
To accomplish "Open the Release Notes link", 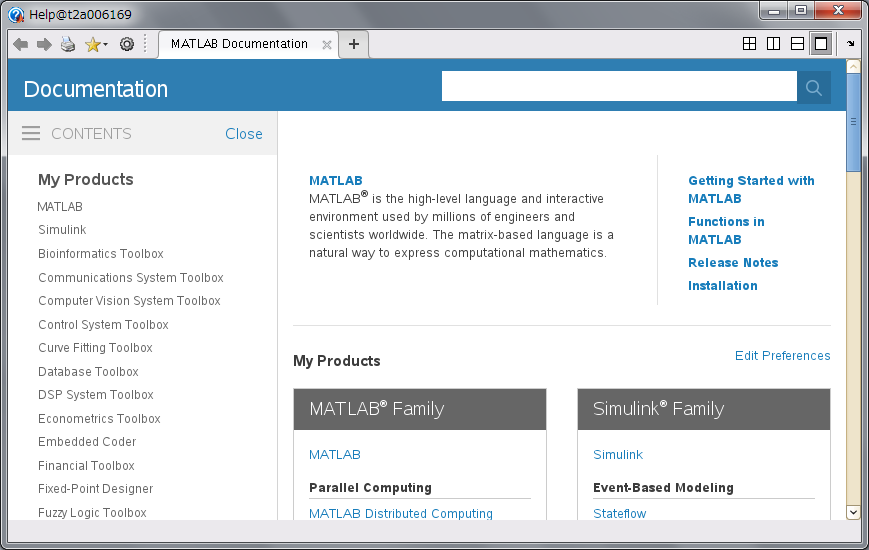I will coord(733,263).
